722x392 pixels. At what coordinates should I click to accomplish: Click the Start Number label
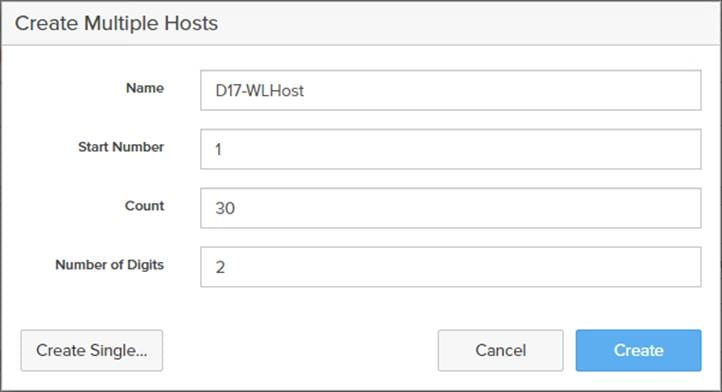121,147
